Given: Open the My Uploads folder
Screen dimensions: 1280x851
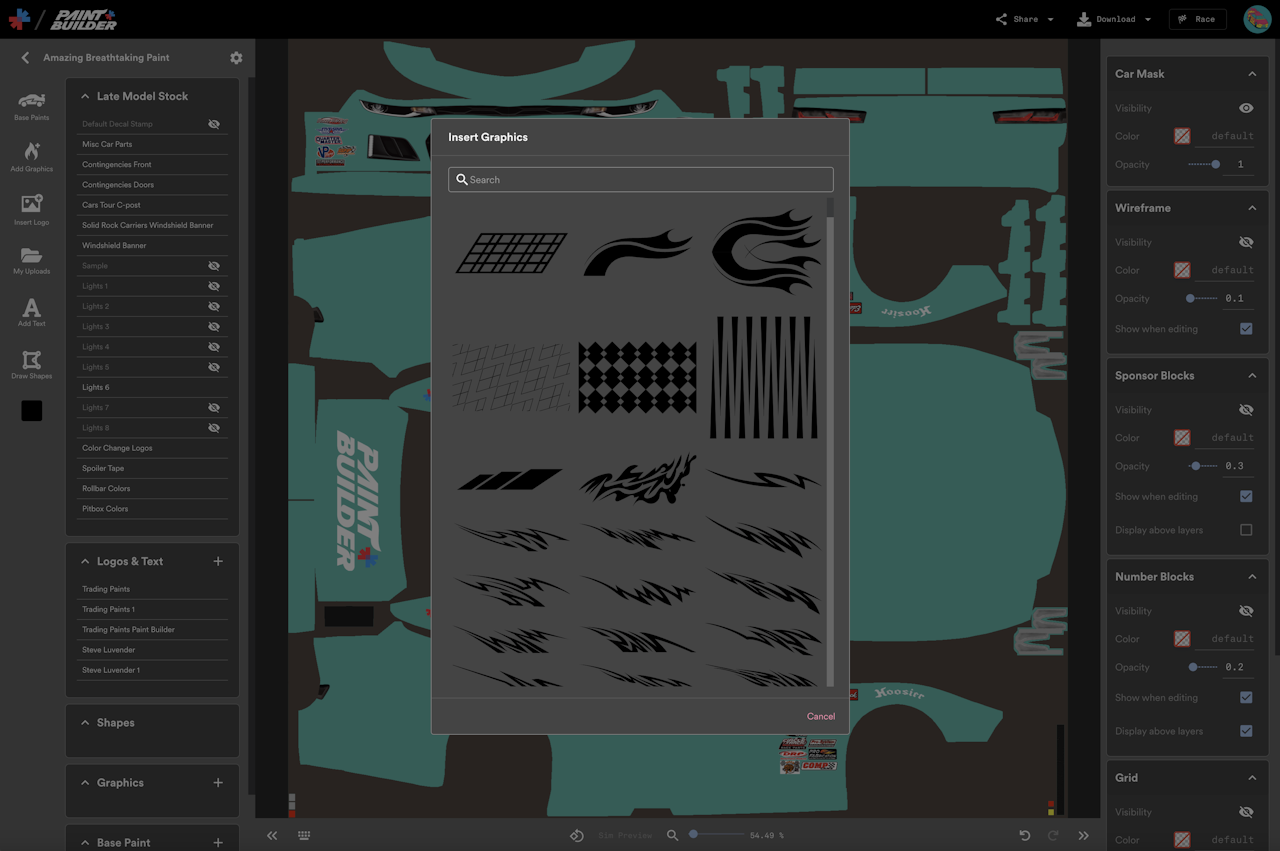Looking at the screenshot, I should [x=32, y=260].
